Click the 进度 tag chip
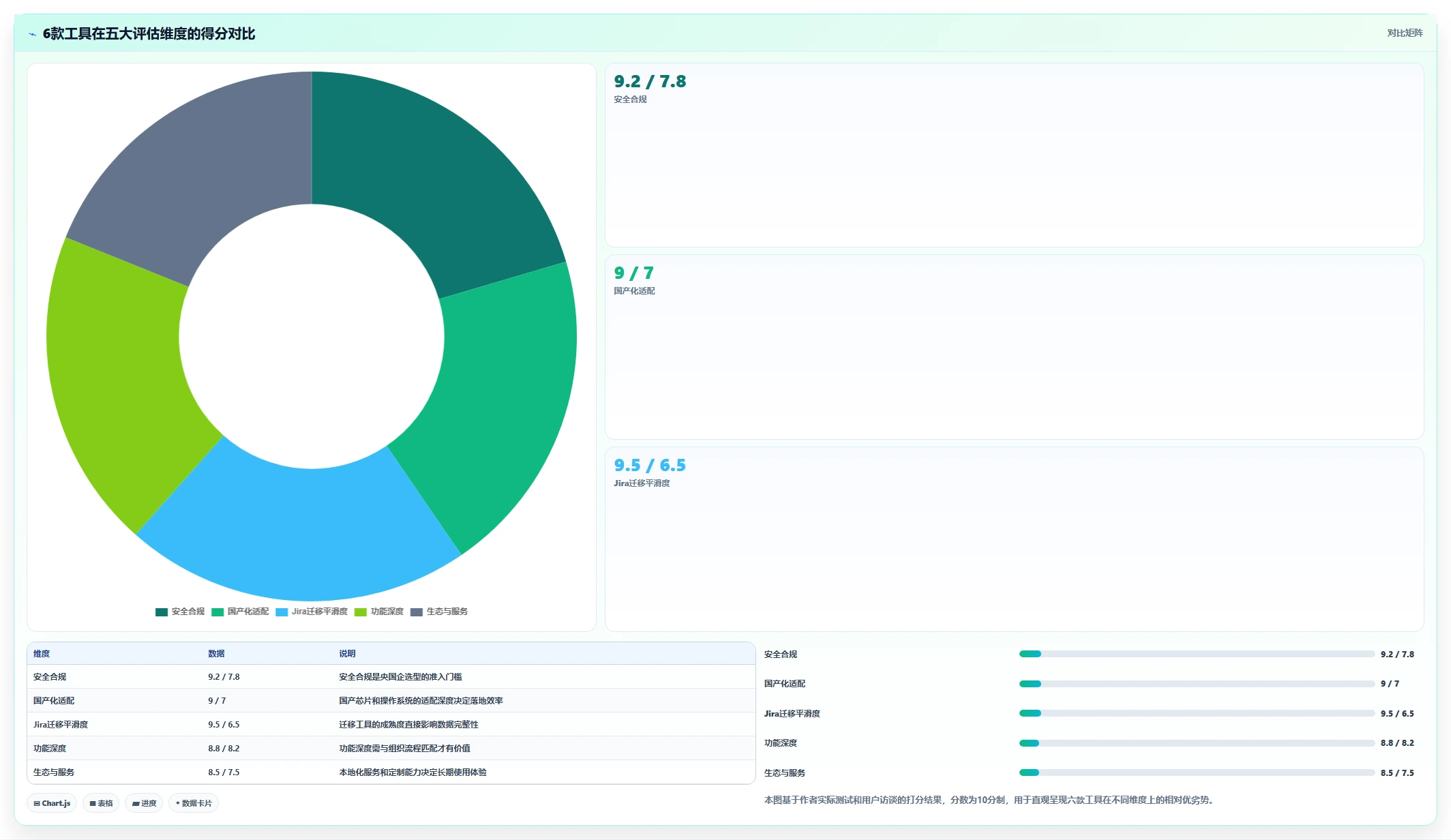The height and width of the screenshot is (840, 1451). tap(144, 803)
